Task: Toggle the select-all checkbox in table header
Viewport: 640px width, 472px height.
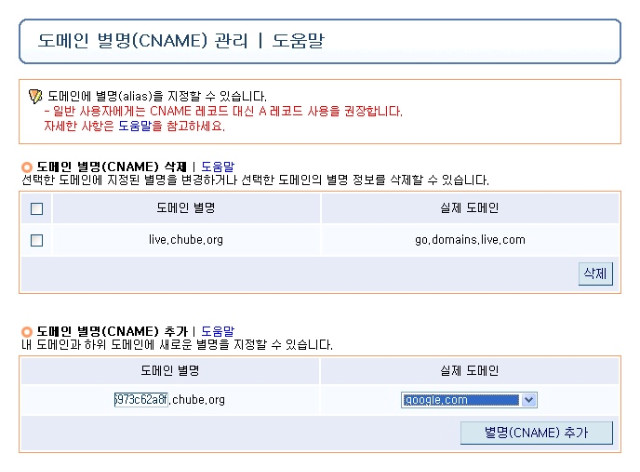Action: [x=37, y=209]
